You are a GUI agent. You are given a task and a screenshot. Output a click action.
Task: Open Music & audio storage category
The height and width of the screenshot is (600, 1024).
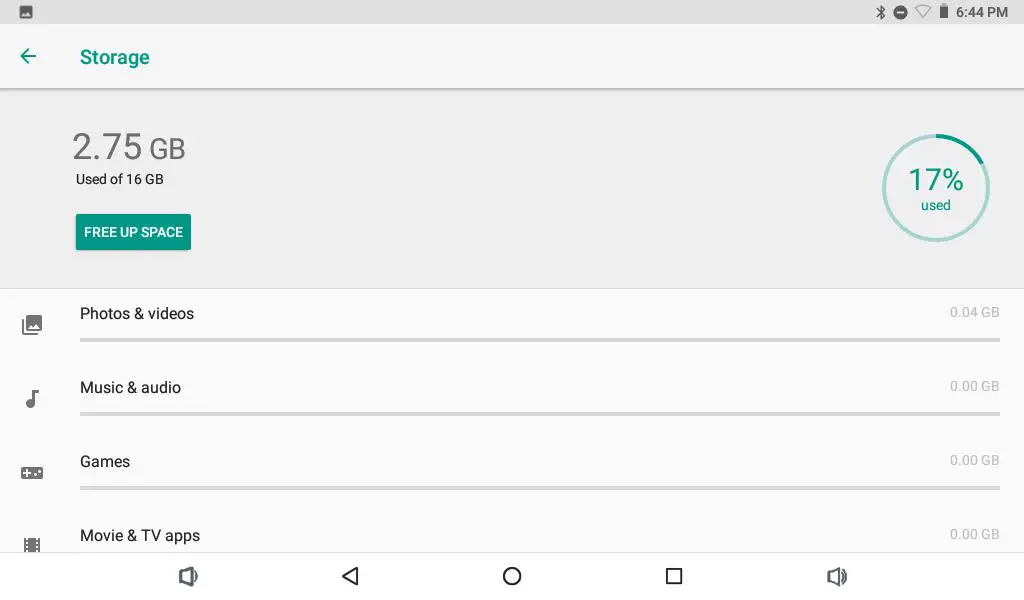pos(130,387)
